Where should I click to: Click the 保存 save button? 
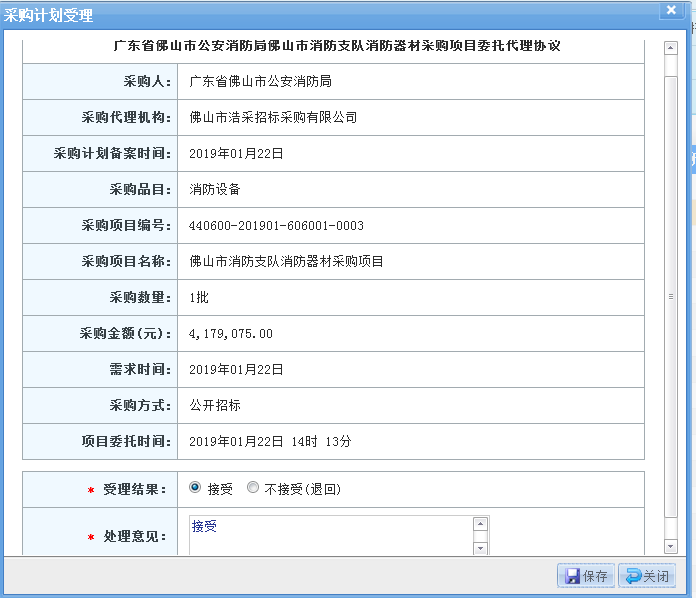(x=586, y=576)
